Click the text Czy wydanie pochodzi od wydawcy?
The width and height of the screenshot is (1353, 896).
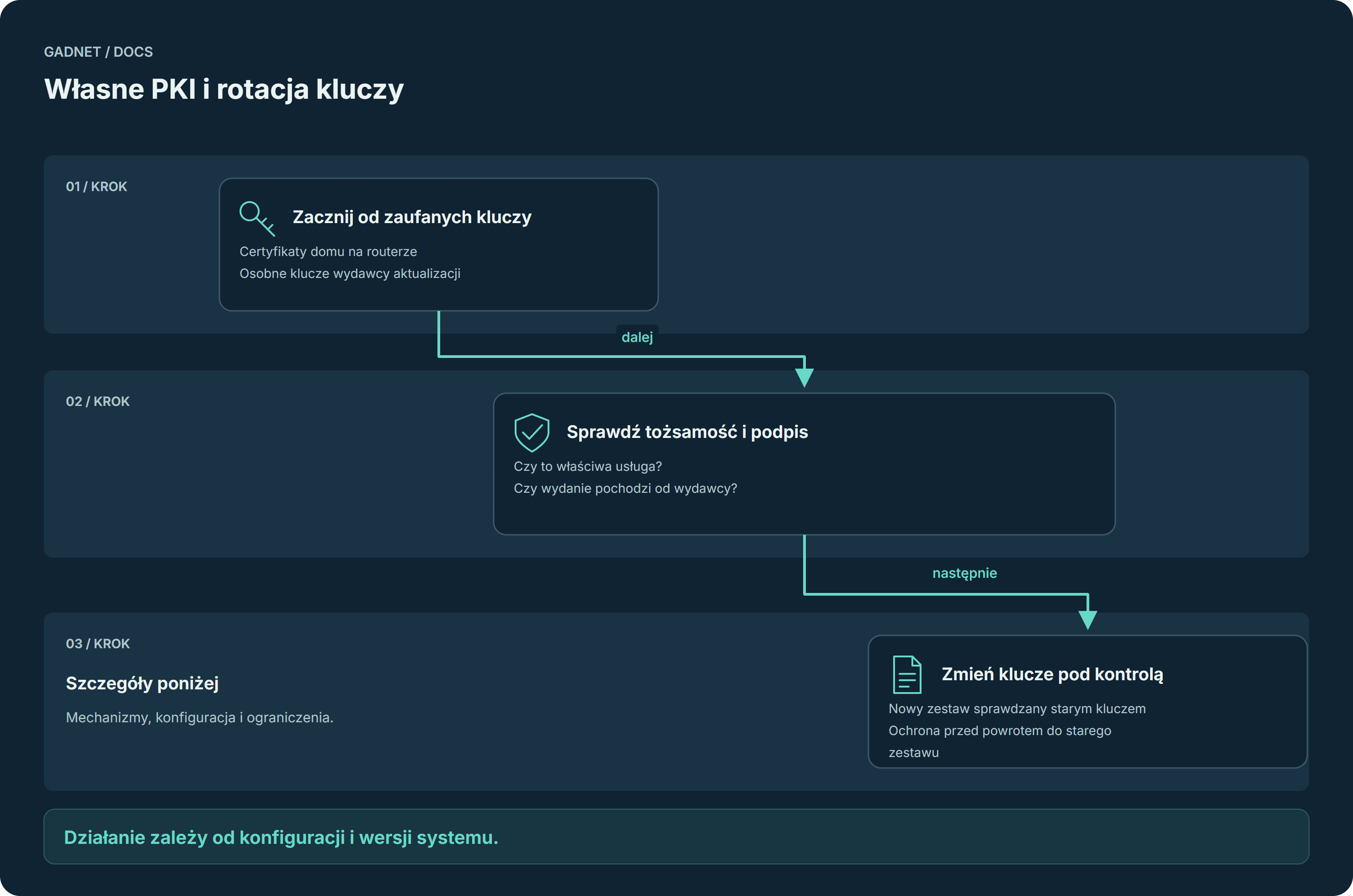tap(625, 489)
